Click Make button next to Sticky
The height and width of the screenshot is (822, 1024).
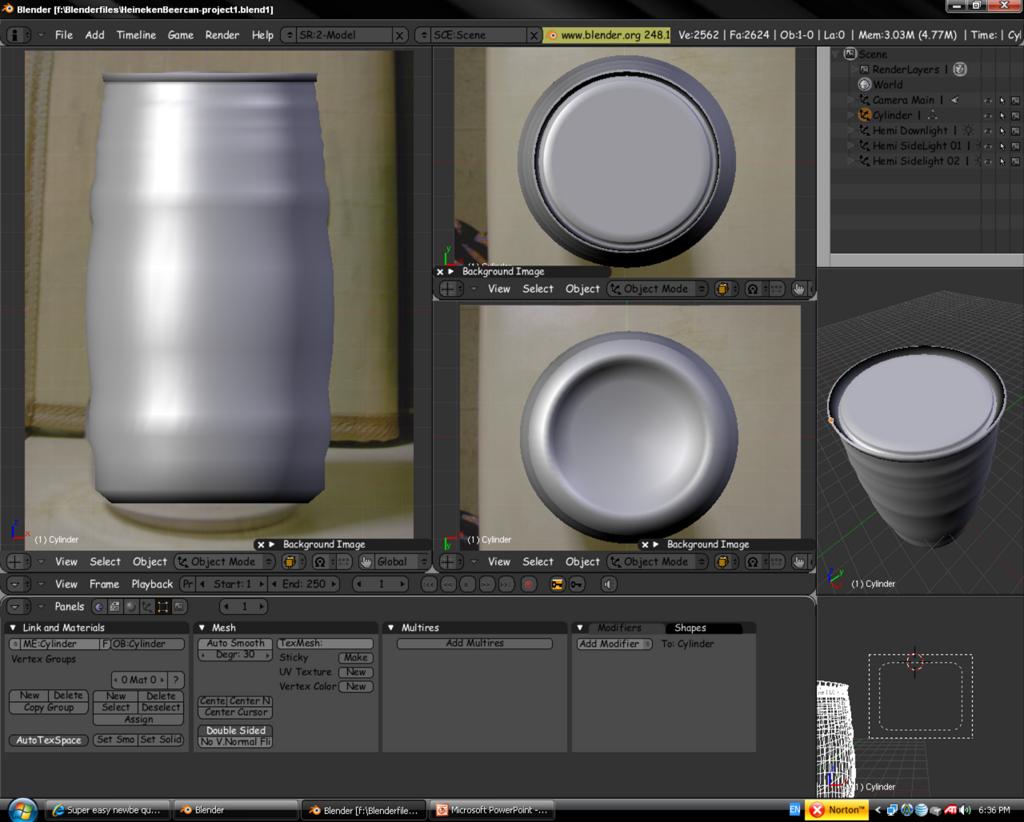coord(356,657)
